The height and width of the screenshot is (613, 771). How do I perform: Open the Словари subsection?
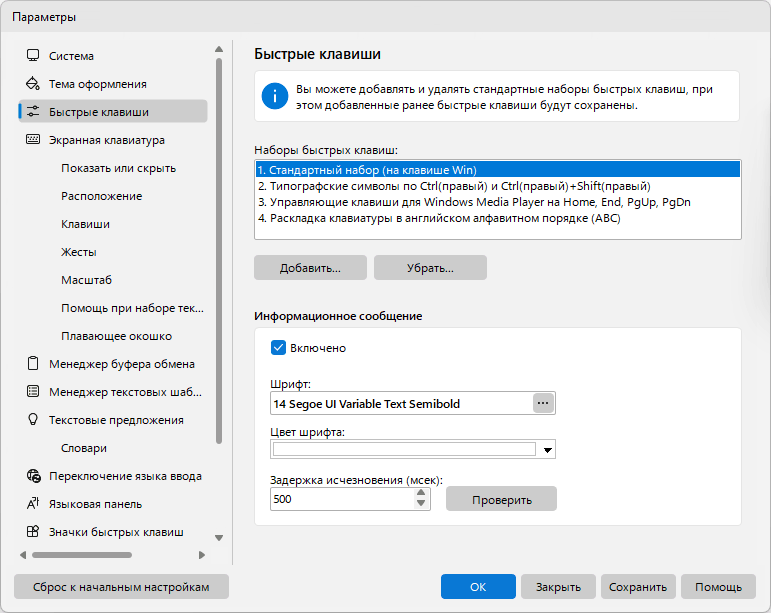(84, 448)
